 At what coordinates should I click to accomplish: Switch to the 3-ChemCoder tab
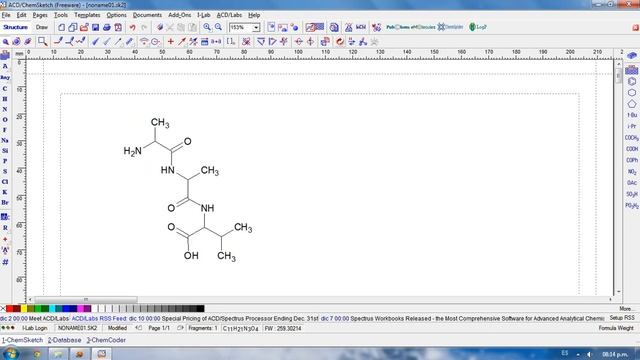click(106, 340)
